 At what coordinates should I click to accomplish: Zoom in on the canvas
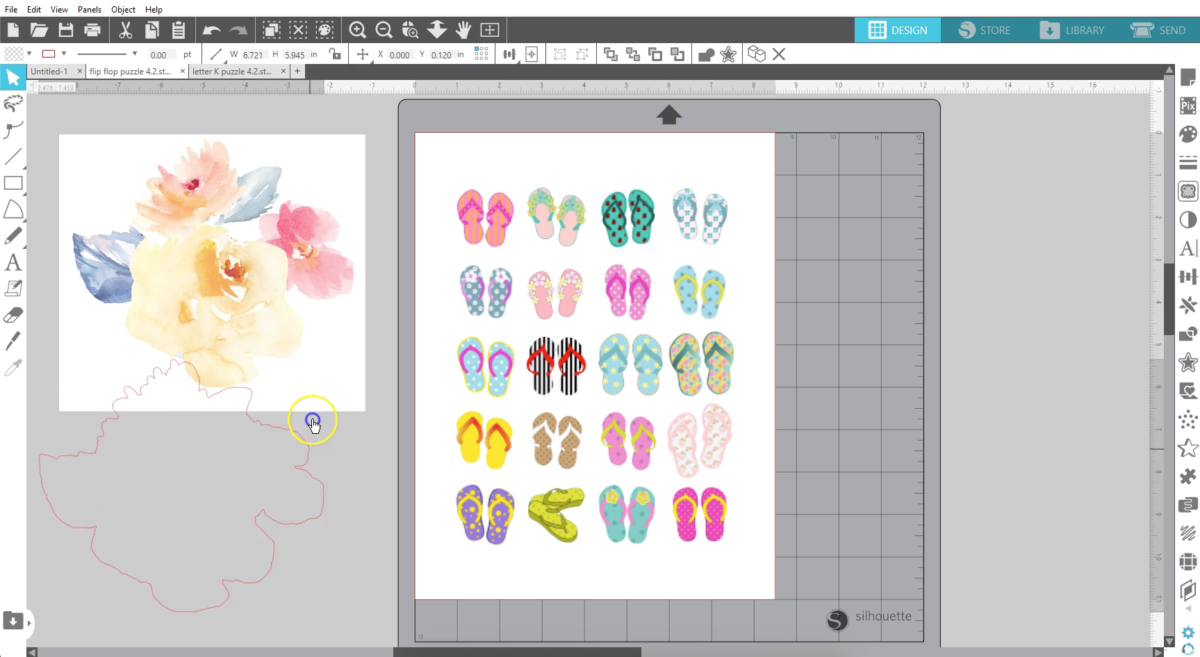[358, 30]
